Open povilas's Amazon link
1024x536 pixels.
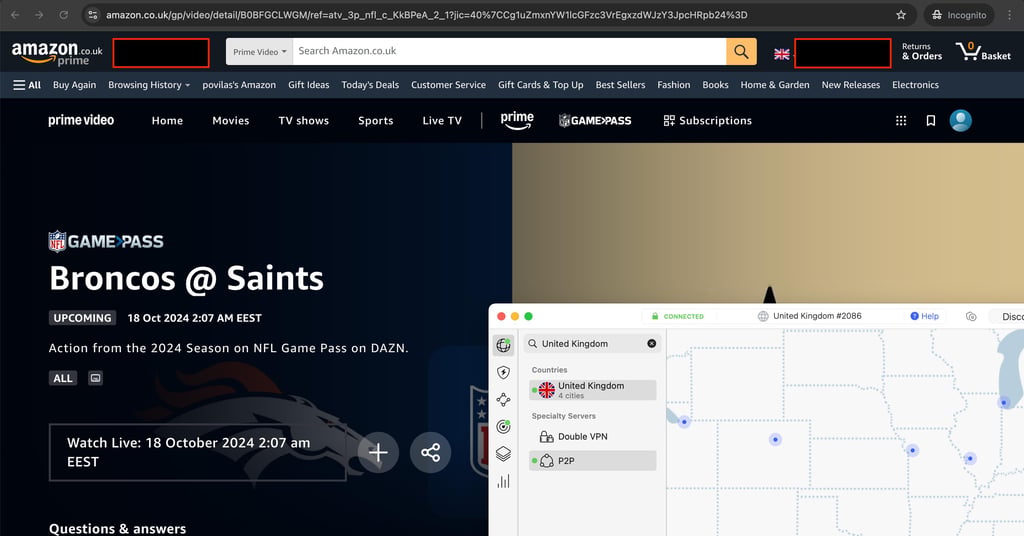point(239,85)
